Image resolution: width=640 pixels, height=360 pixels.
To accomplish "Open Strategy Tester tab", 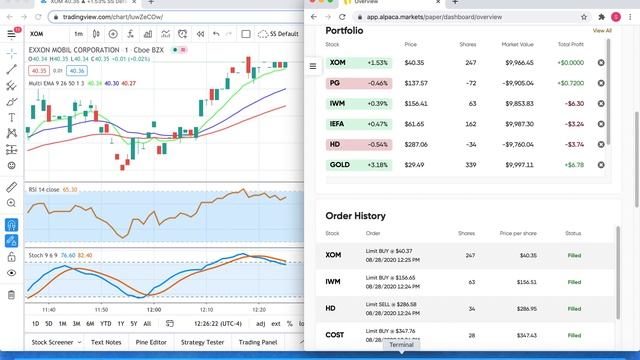I will (202, 342).
